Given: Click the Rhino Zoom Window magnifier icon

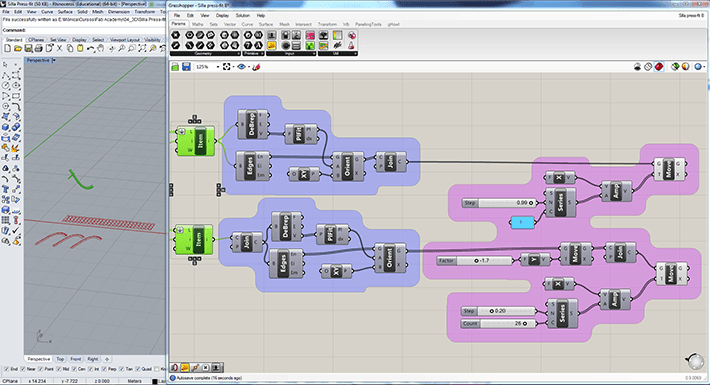Looking at the screenshot, I should 132,48.
